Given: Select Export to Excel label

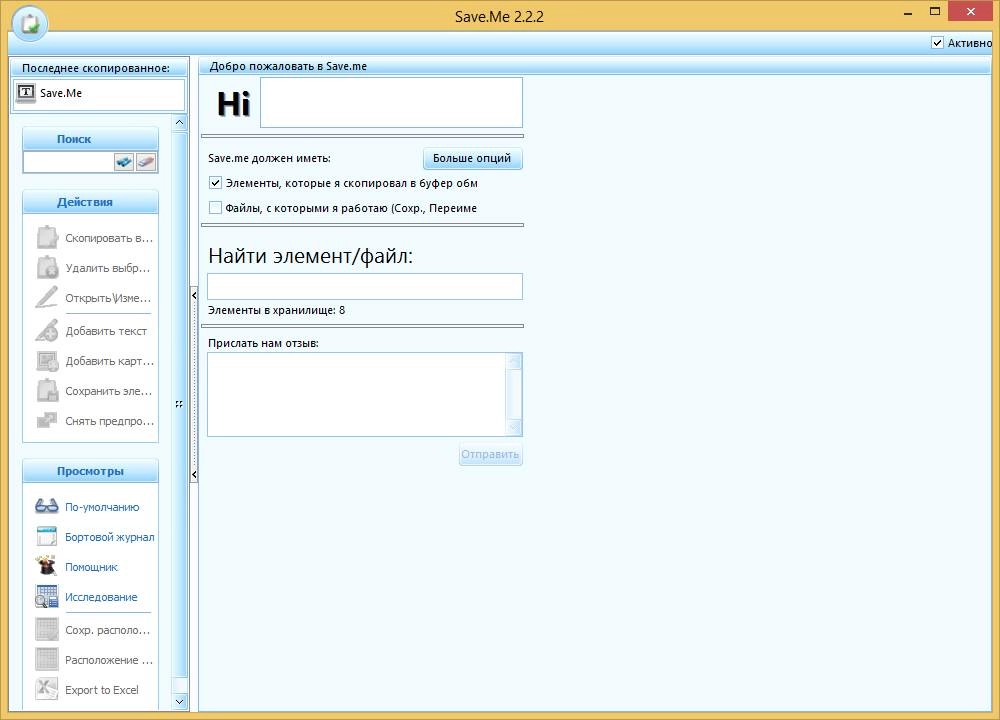Looking at the screenshot, I should pos(102,690).
